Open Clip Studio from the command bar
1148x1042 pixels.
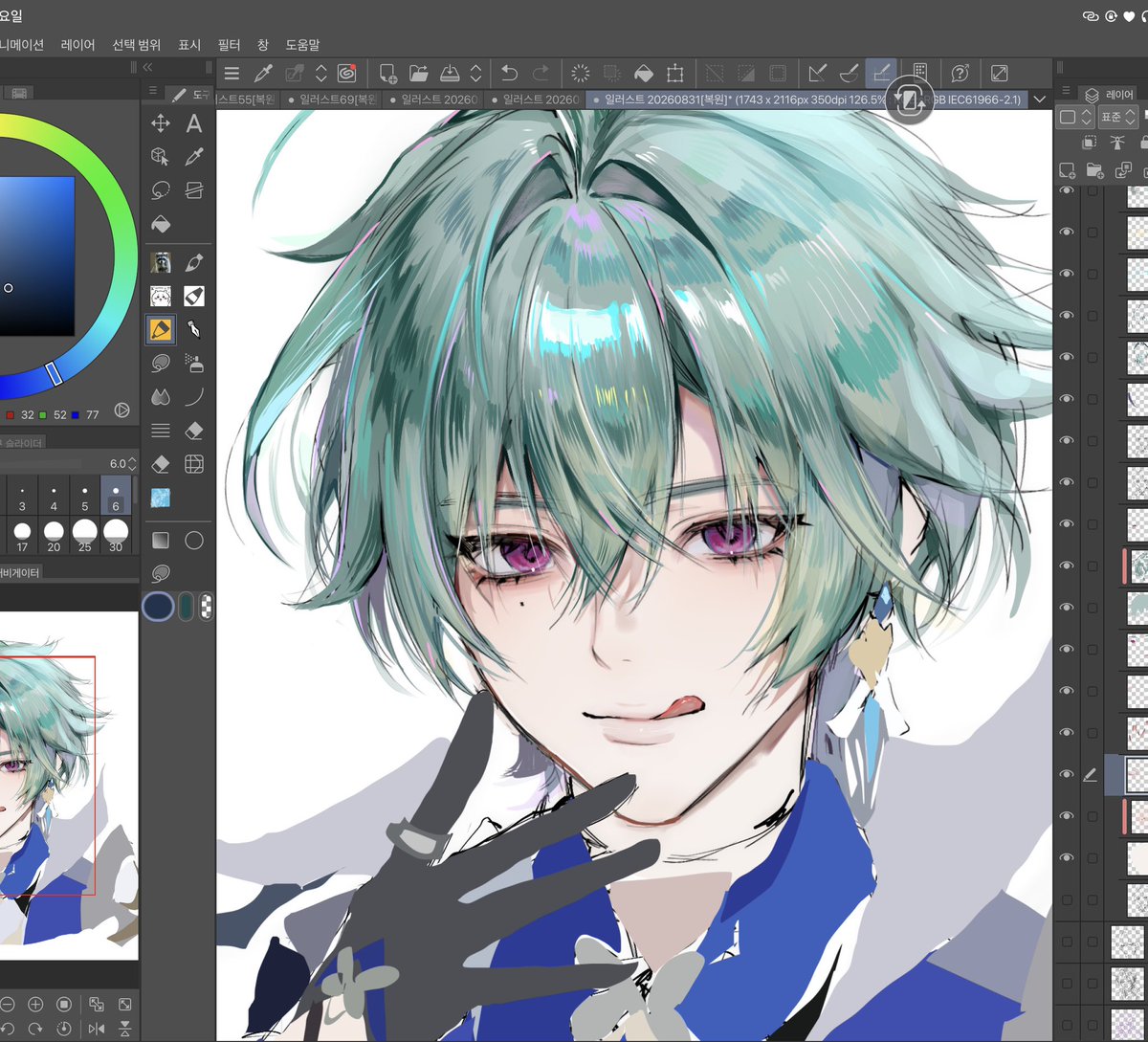[x=346, y=73]
